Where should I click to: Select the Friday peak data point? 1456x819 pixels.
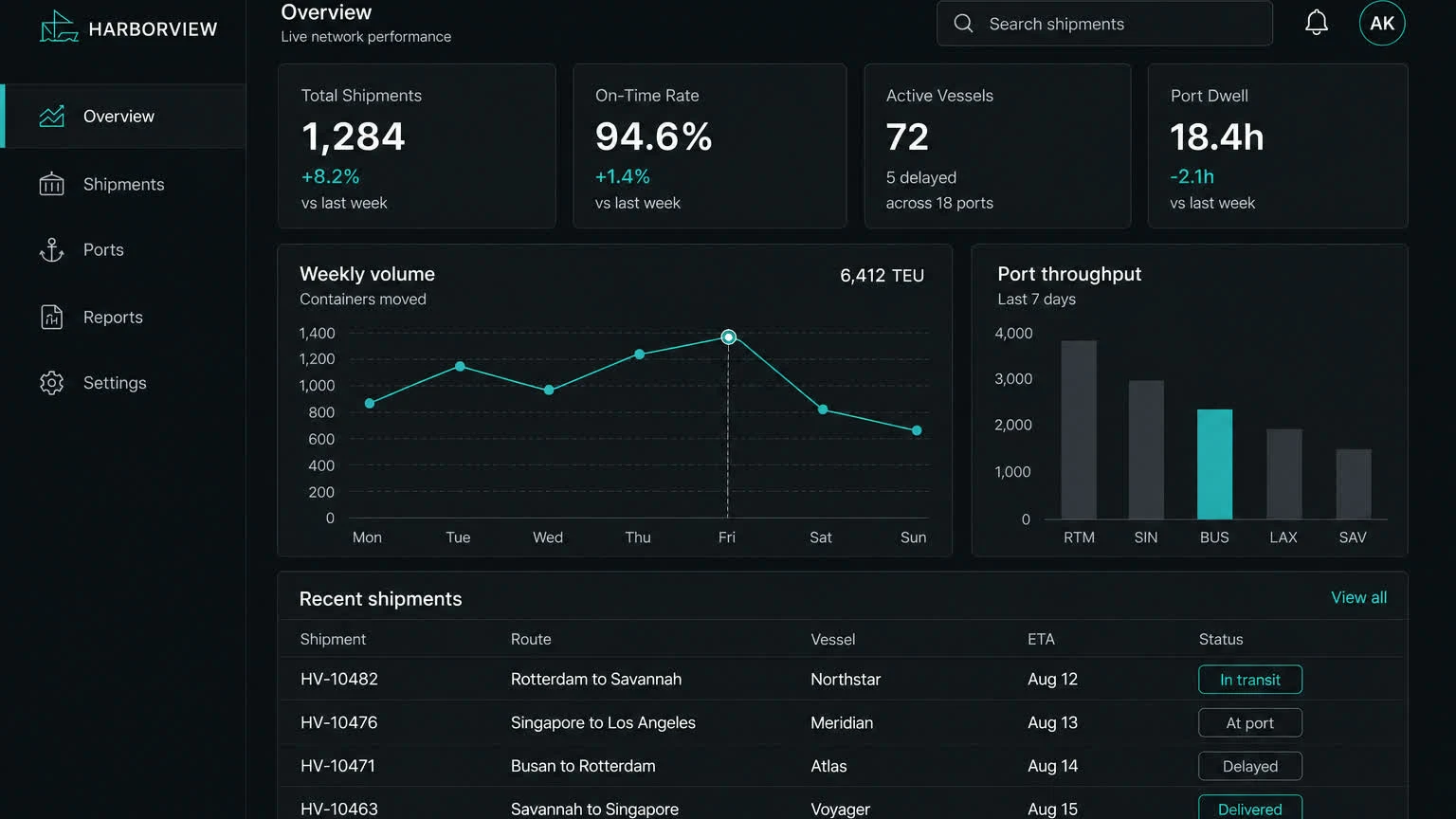click(x=728, y=337)
